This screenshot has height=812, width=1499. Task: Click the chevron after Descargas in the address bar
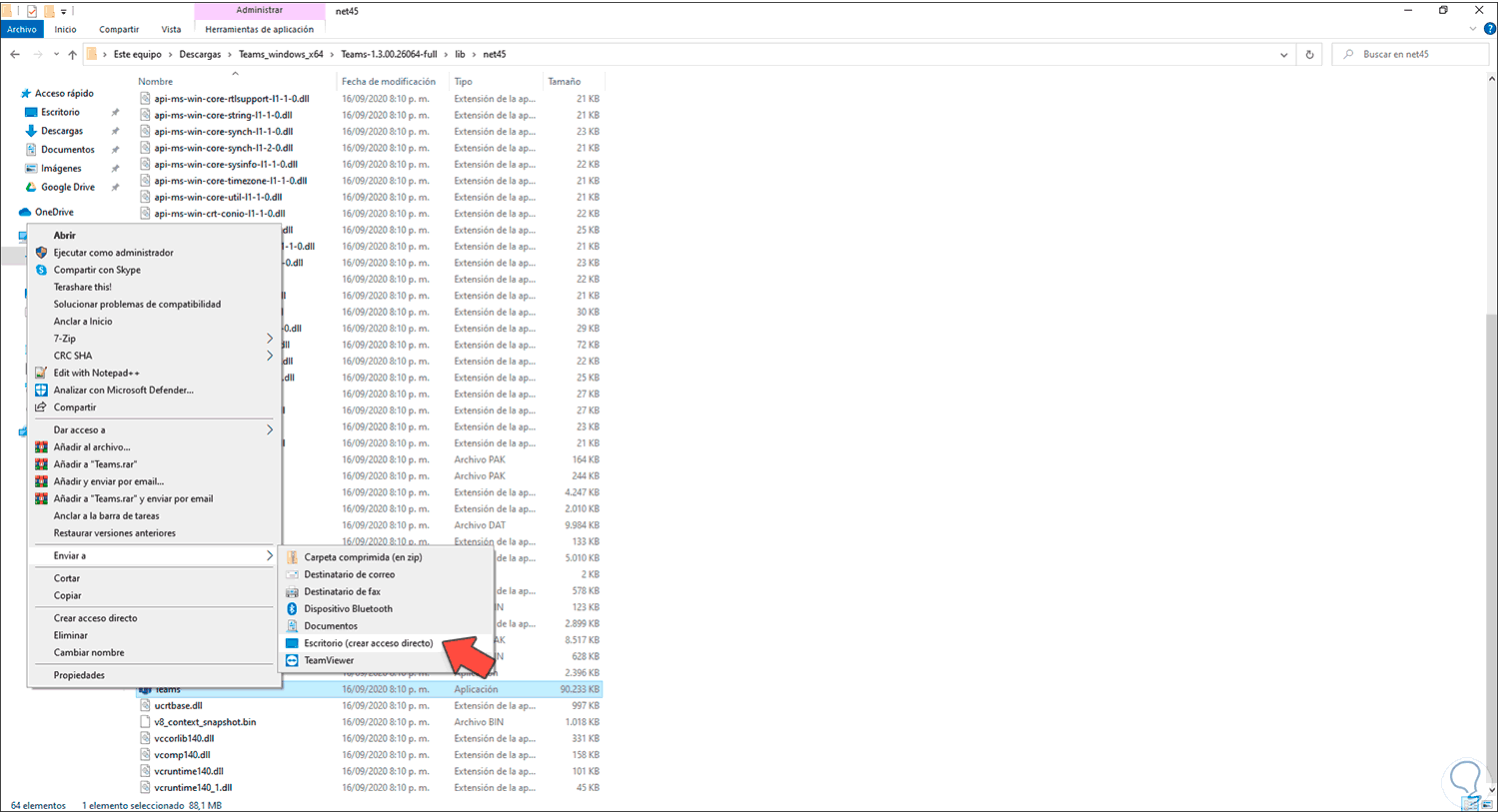click(230, 55)
